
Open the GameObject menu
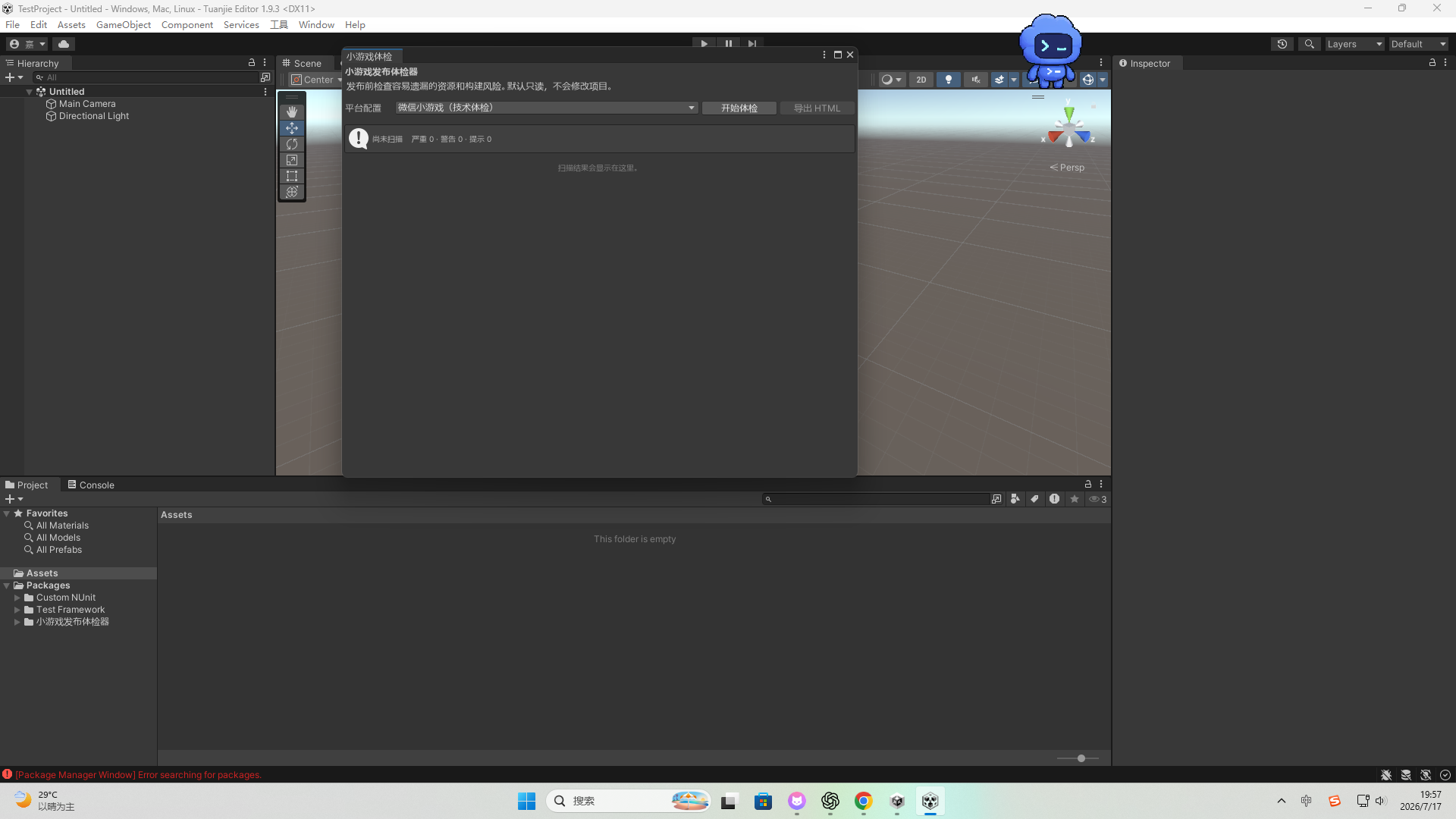pos(124,25)
